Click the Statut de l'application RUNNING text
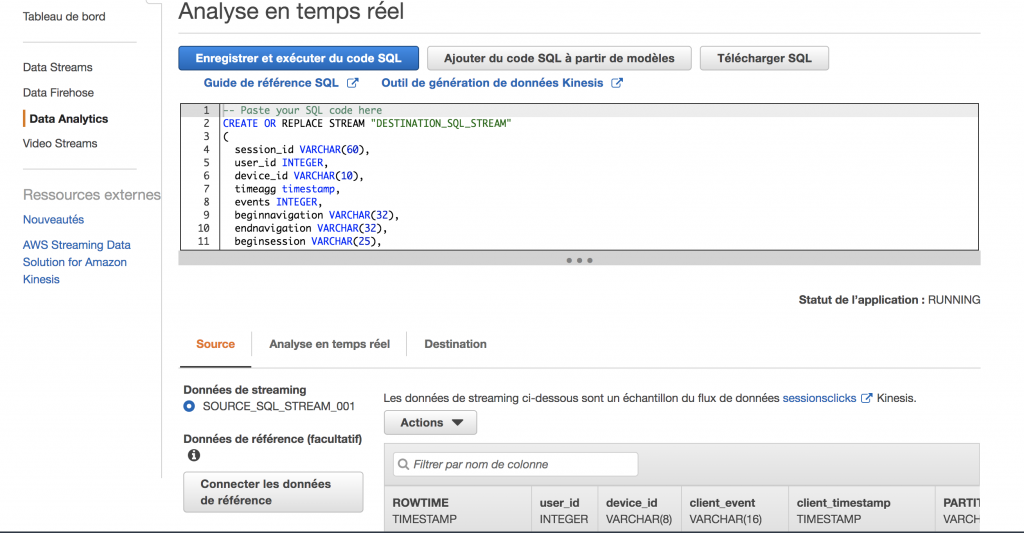 889,300
